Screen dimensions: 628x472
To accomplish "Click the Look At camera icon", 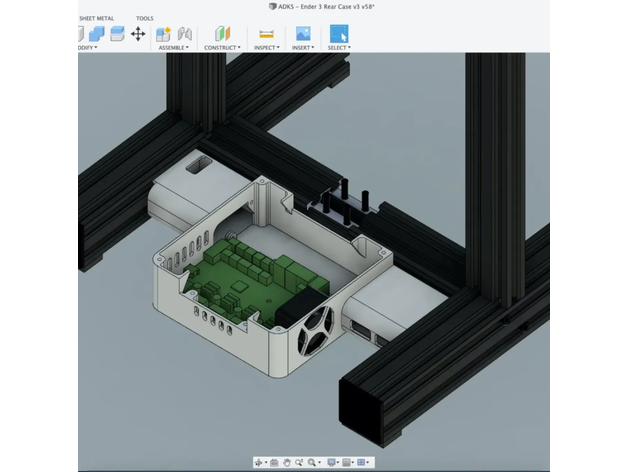I will pyautogui.click(x=274, y=463).
